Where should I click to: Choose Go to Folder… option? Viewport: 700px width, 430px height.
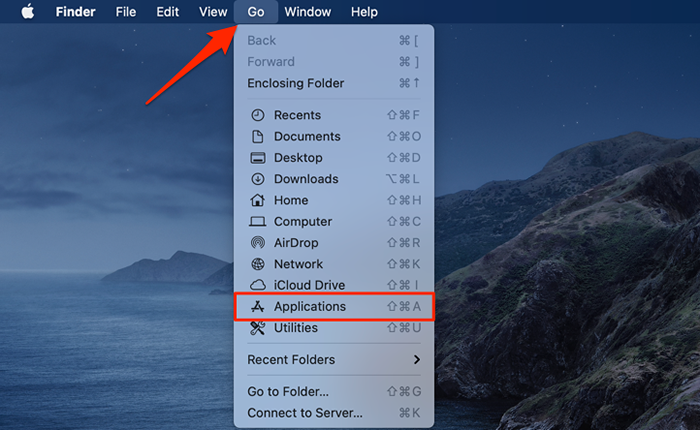pos(334,392)
